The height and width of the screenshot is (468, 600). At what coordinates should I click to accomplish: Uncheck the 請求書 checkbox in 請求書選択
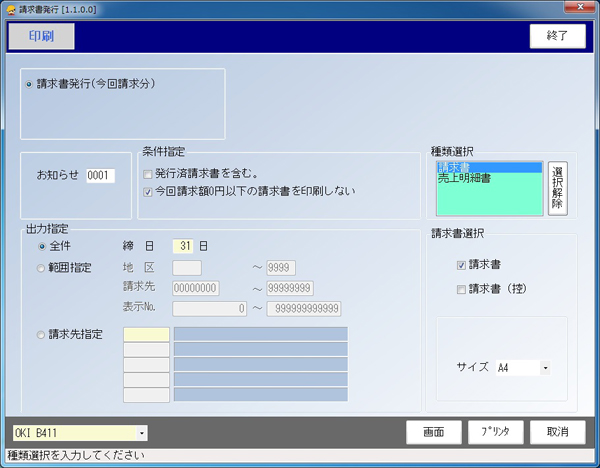[x=460, y=265]
